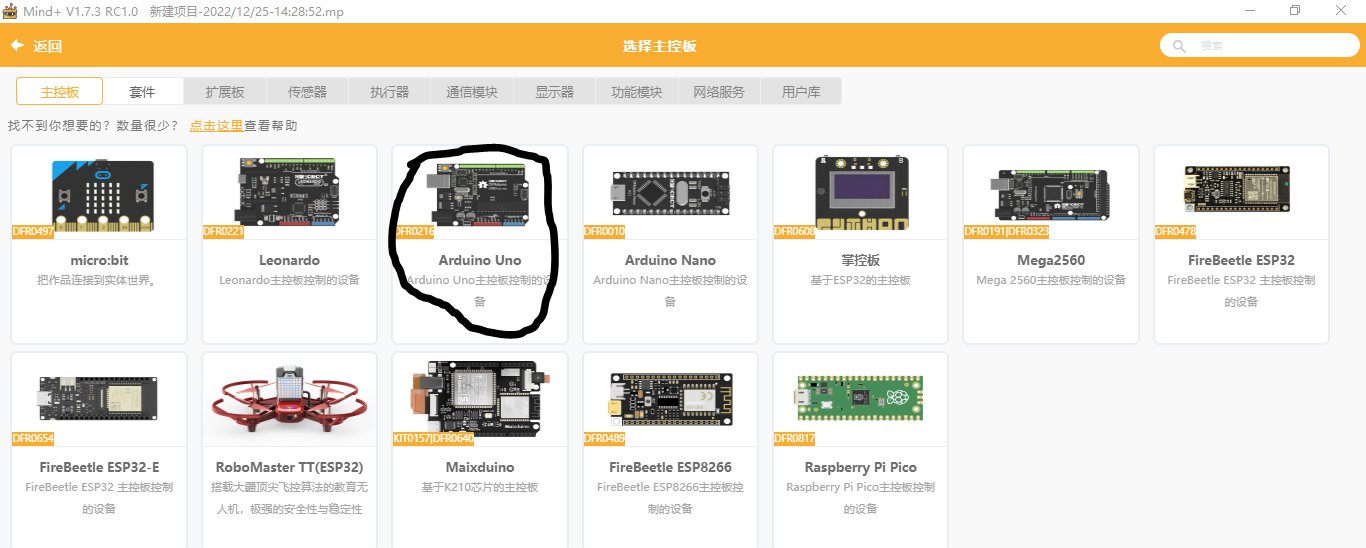Screen dimensions: 1366x548
Task: Open the 通信模块 tab
Action: [x=472, y=92]
